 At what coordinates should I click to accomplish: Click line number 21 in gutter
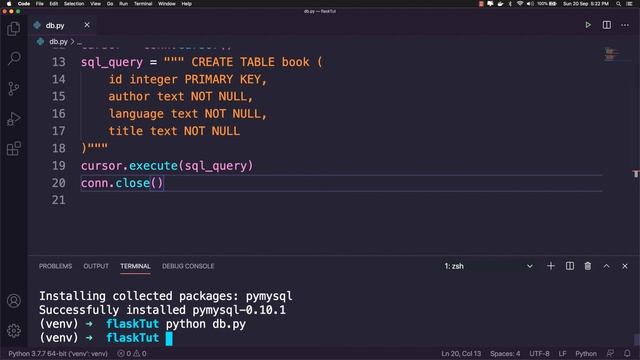pyautogui.click(x=58, y=200)
